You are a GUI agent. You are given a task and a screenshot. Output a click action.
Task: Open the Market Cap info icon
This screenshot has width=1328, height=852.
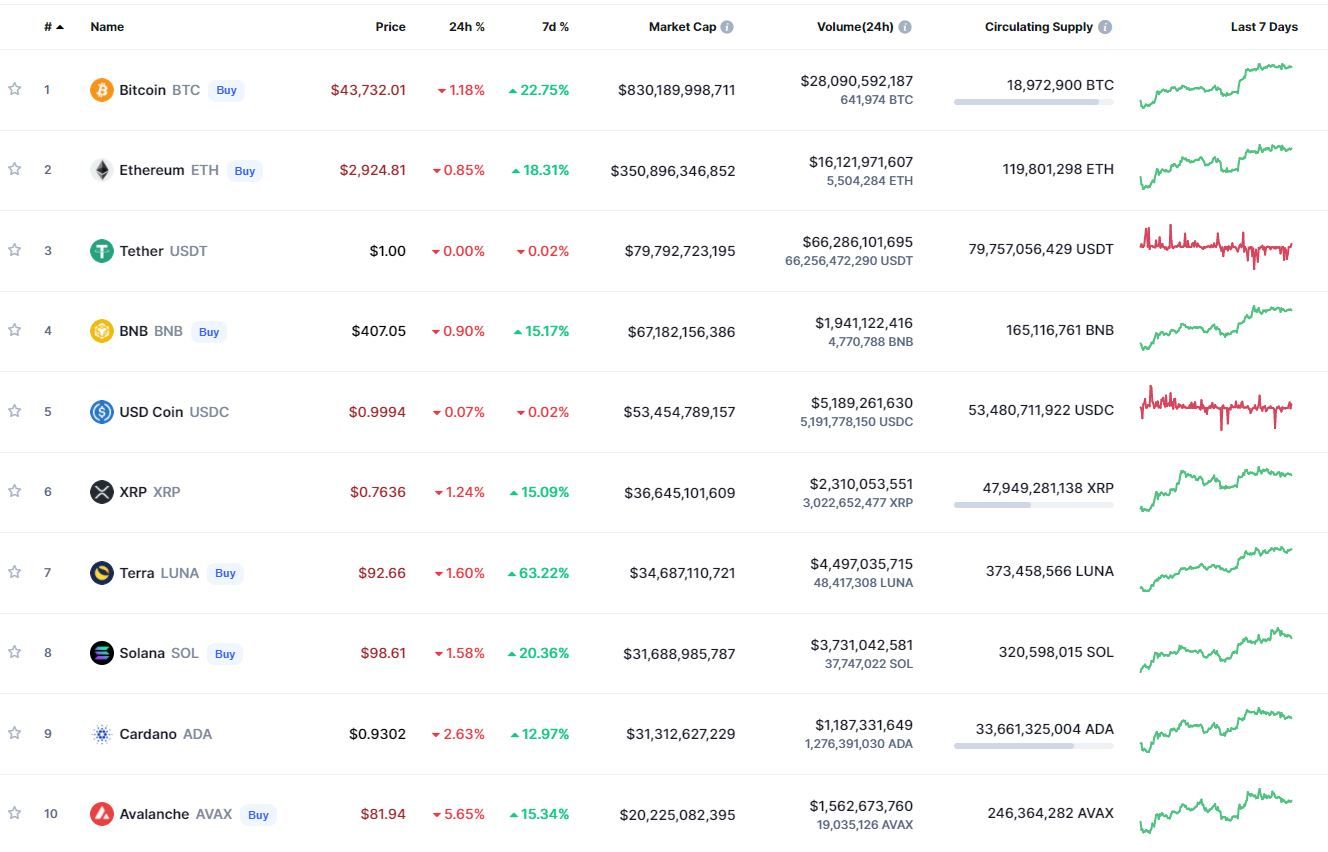click(x=727, y=27)
